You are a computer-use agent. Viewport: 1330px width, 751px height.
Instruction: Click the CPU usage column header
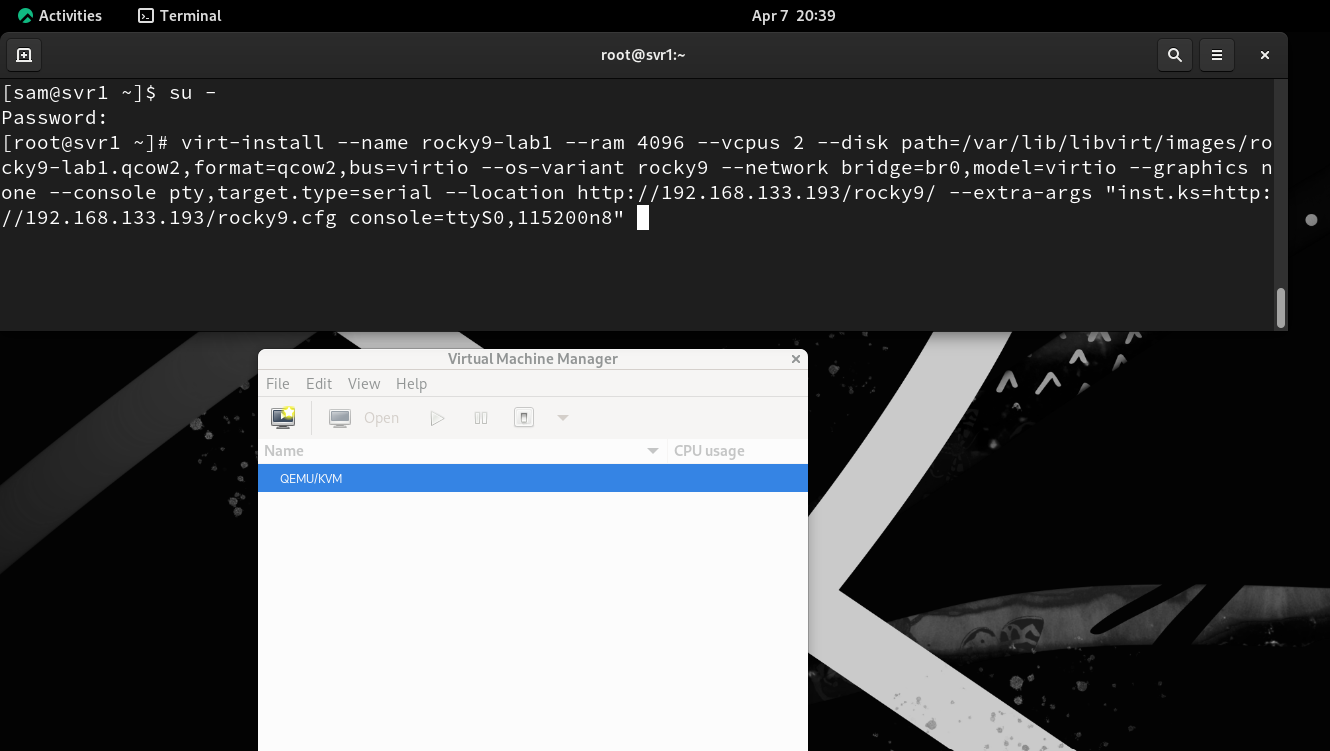point(709,451)
